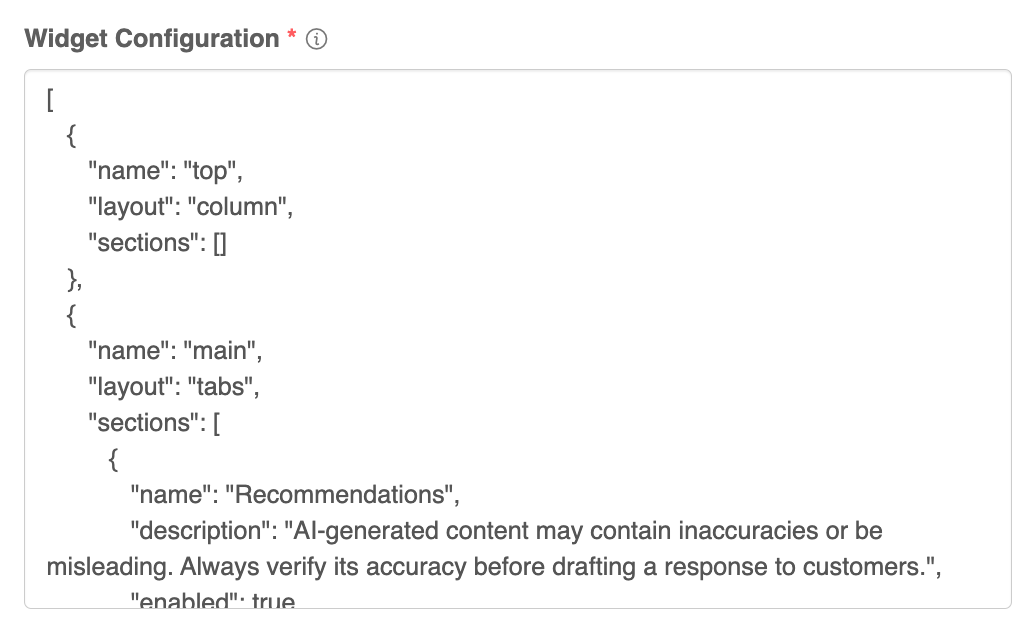Place cursor at the opening square bracket on first line
Viewport: 1034px width, 630px height.
[50, 100]
